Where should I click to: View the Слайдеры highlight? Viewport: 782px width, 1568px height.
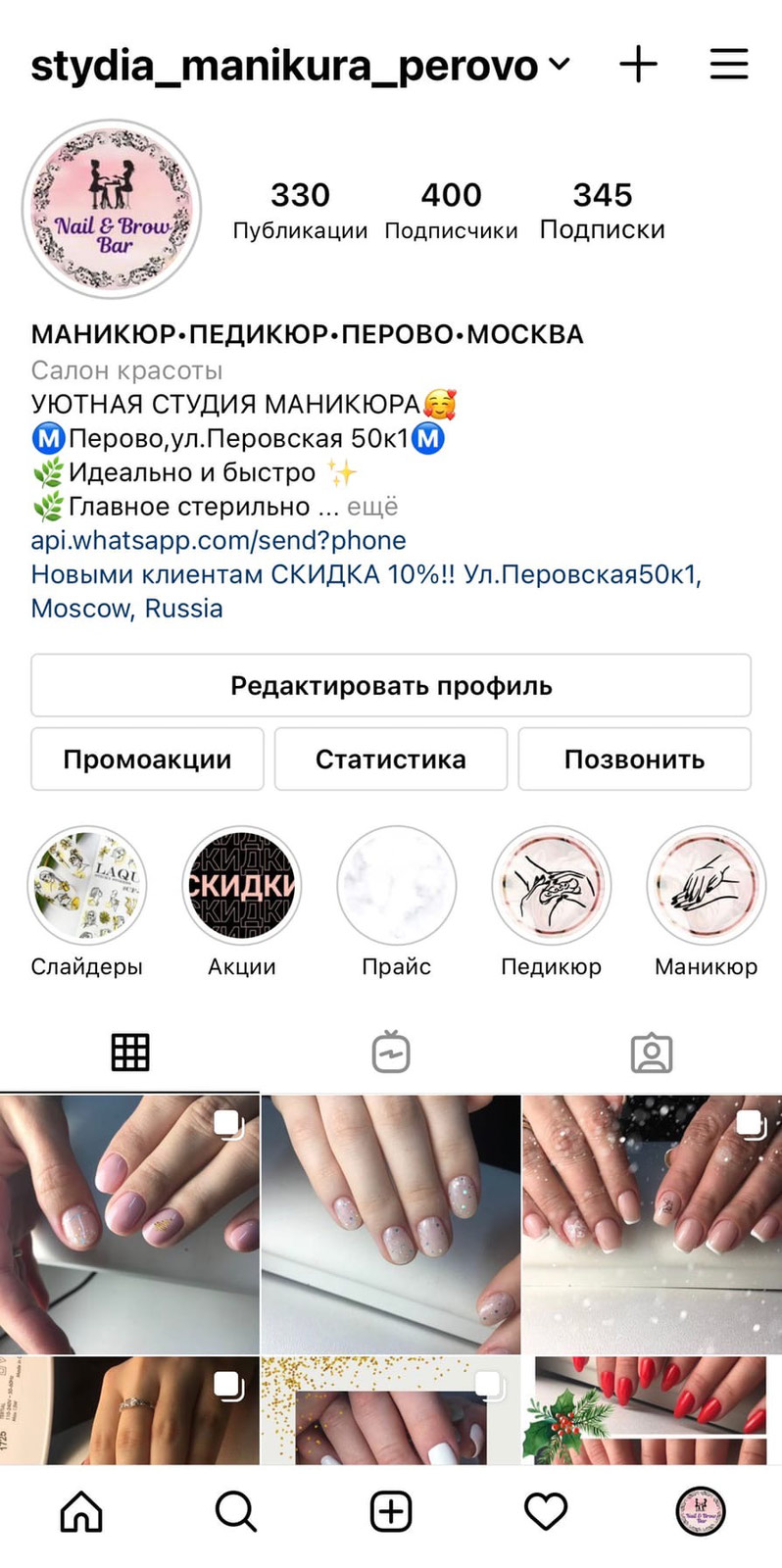pyautogui.click(x=87, y=885)
